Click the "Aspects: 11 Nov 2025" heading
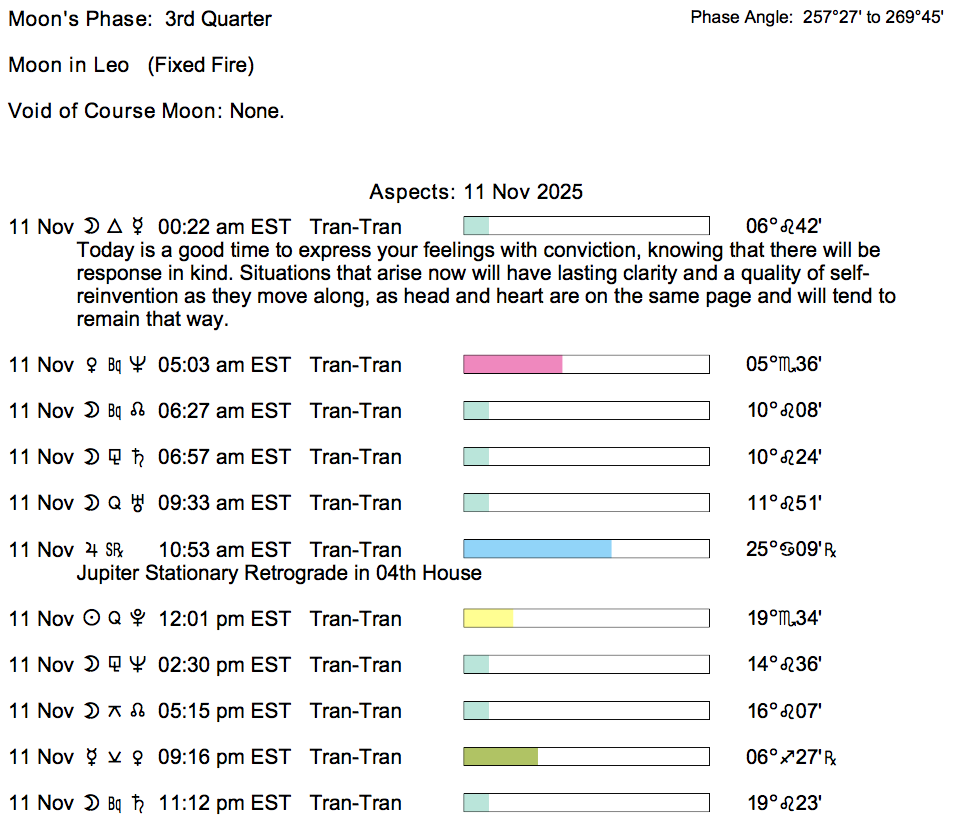The image size is (958, 826). tap(476, 192)
